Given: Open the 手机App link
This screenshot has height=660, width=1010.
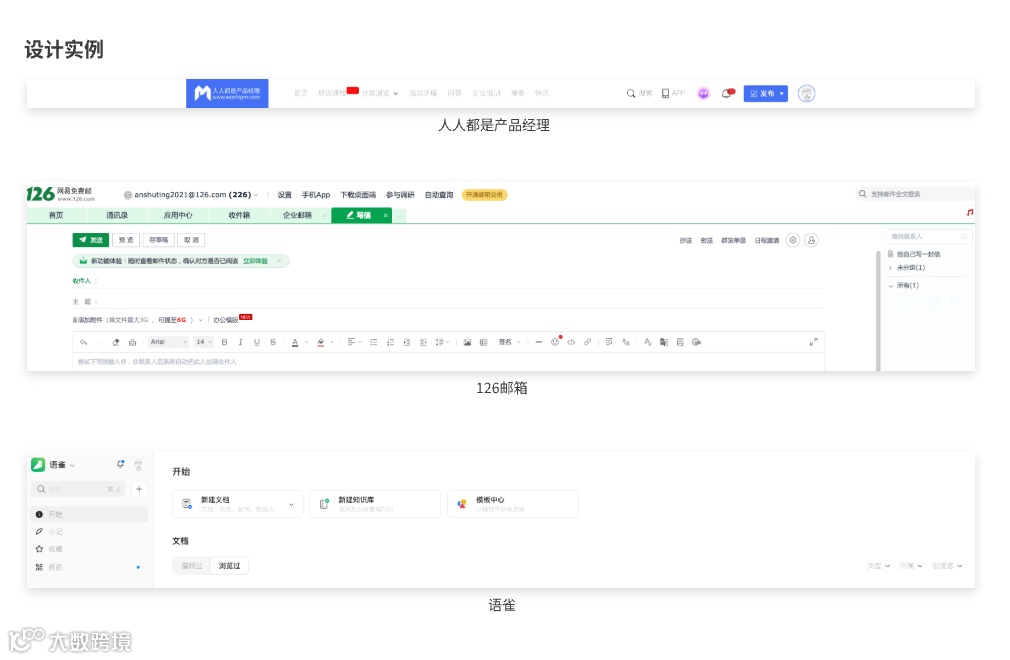Looking at the screenshot, I should pyautogui.click(x=316, y=194).
